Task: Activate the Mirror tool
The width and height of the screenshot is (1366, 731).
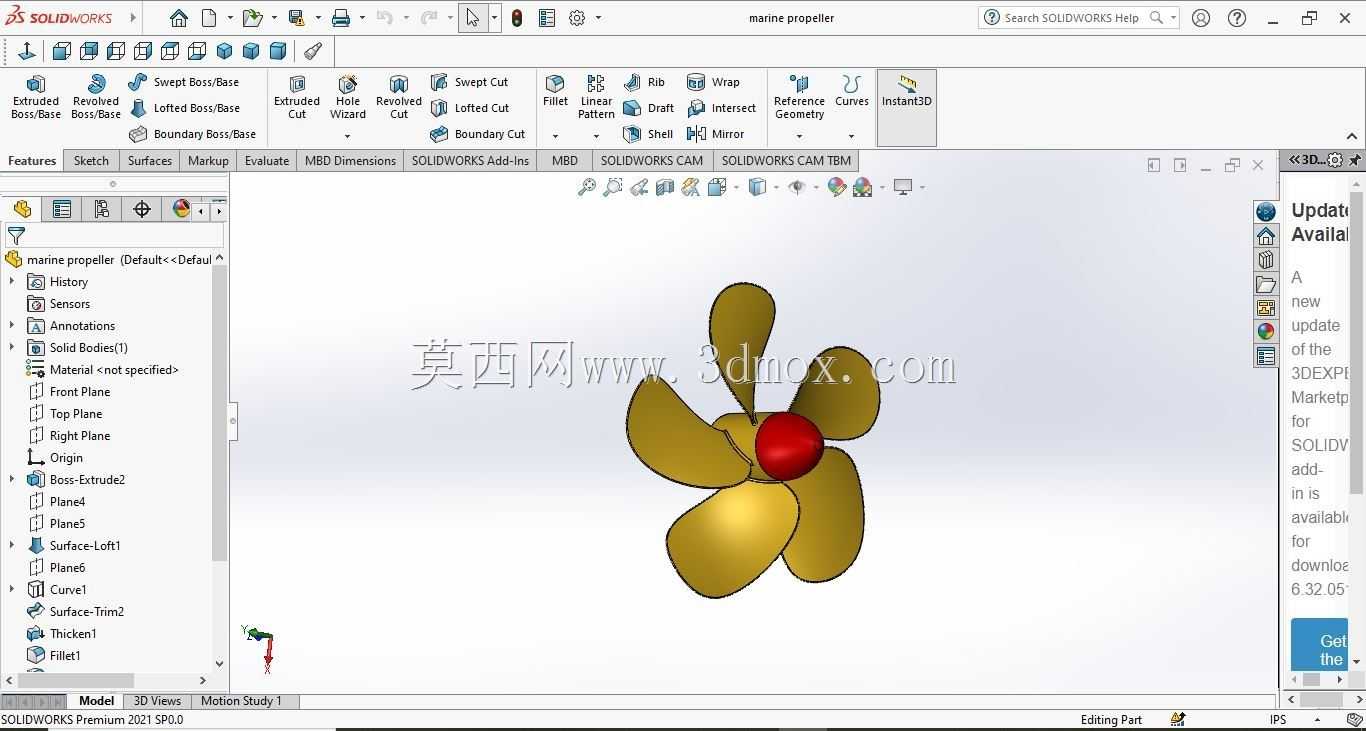Action: pyautogui.click(x=715, y=134)
